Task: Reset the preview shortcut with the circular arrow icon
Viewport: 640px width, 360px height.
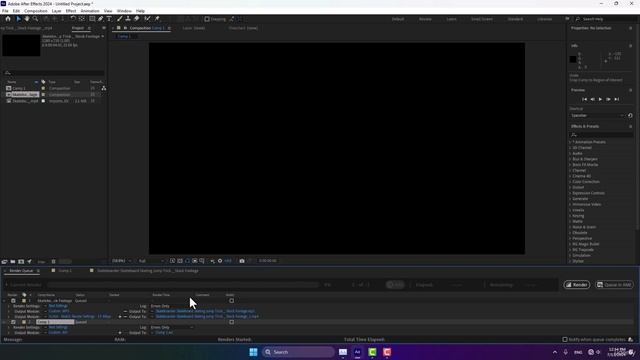Action: (630, 116)
